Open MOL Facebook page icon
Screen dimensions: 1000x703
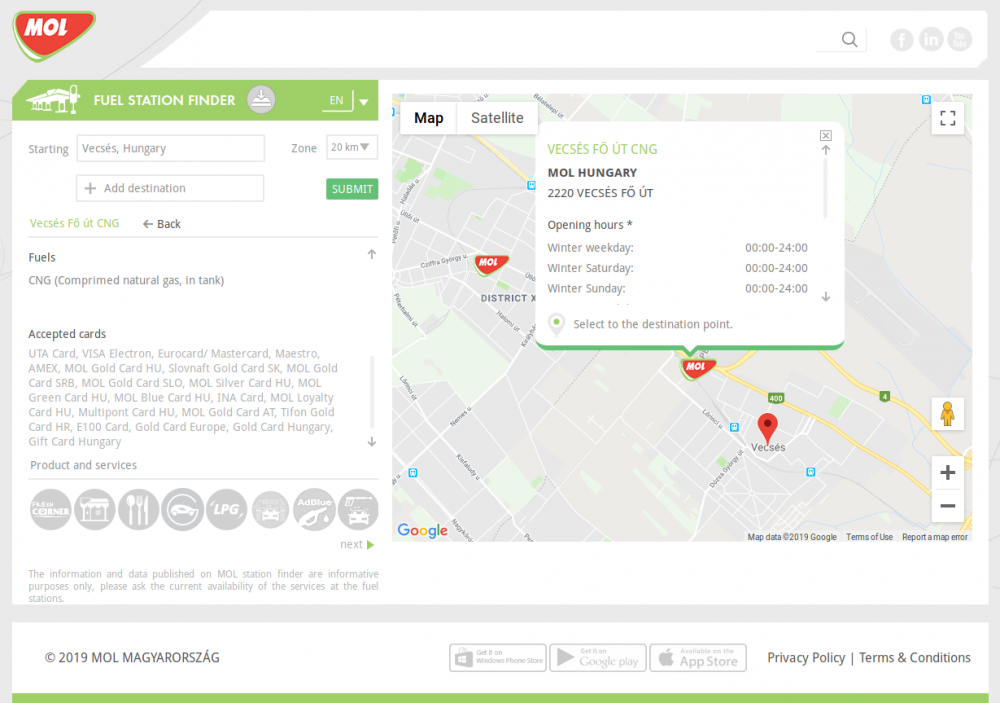click(x=901, y=40)
